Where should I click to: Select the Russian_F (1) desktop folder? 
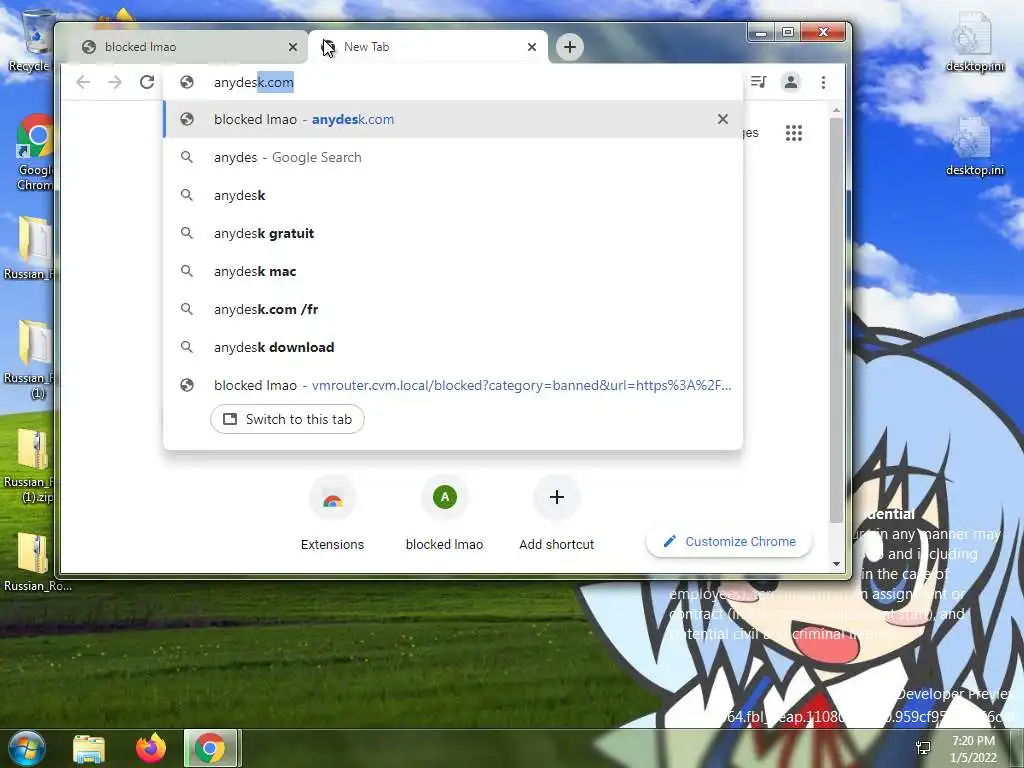(30, 359)
